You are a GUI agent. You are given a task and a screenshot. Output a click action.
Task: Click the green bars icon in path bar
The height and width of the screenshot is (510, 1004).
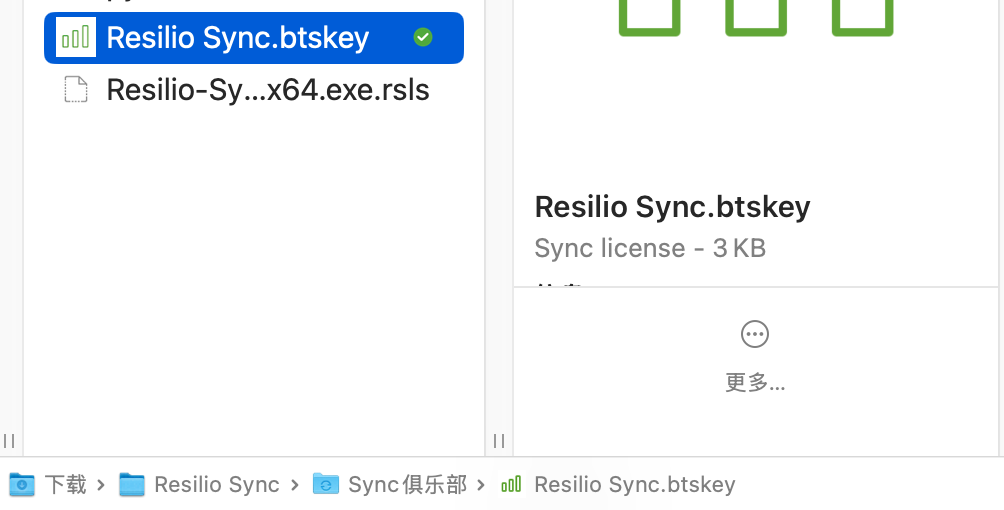point(511,484)
